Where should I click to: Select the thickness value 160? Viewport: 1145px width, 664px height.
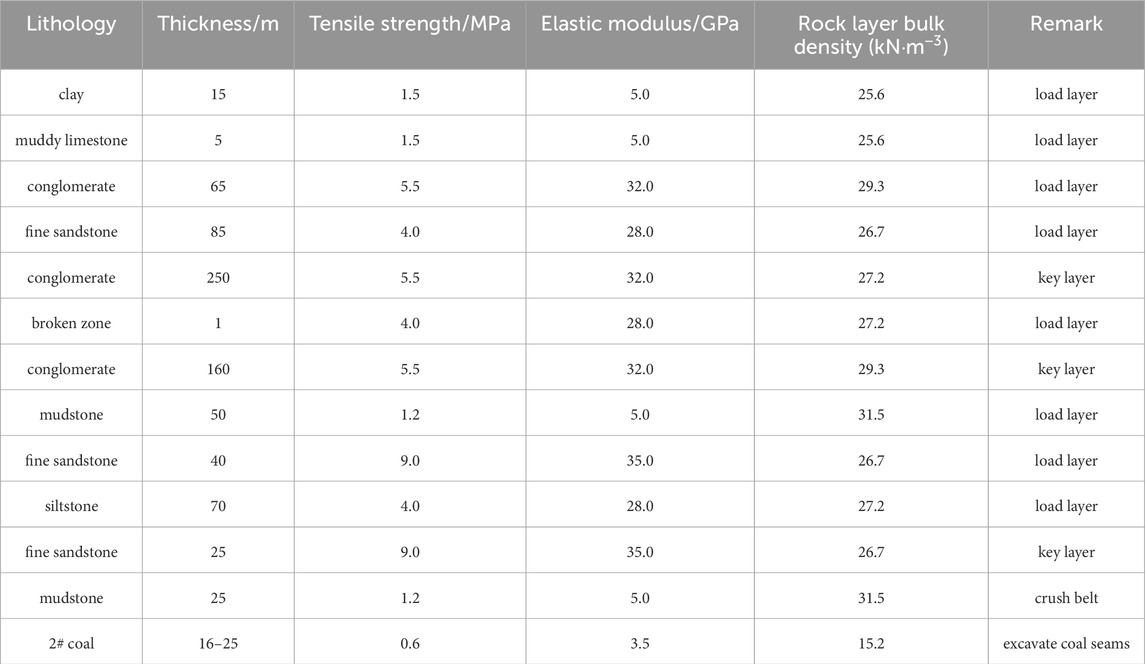(x=218, y=370)
